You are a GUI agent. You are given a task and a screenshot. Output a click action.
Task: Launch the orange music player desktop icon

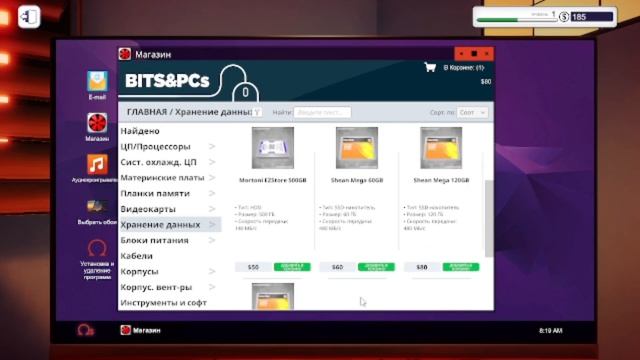(97, 164)
